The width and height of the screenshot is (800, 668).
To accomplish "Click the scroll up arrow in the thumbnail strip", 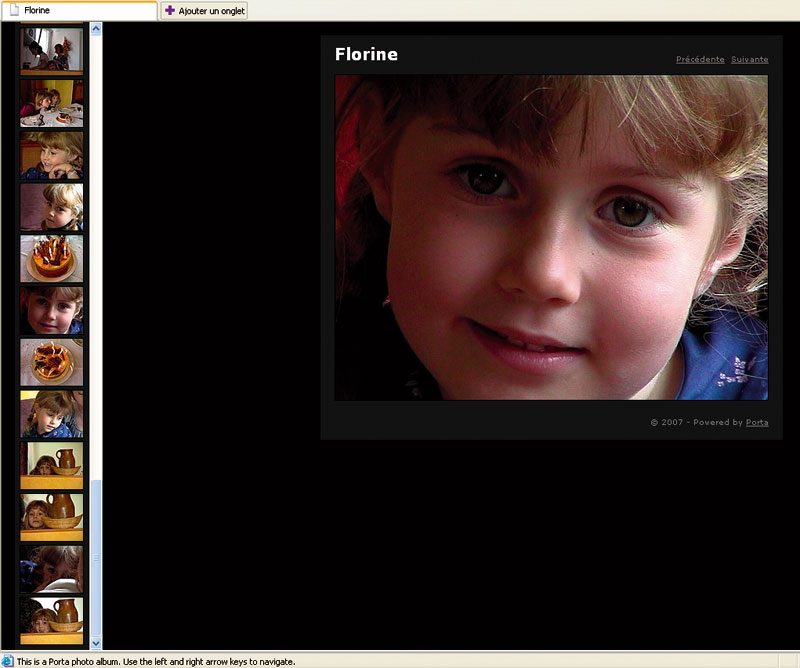I will click(95, 29).
